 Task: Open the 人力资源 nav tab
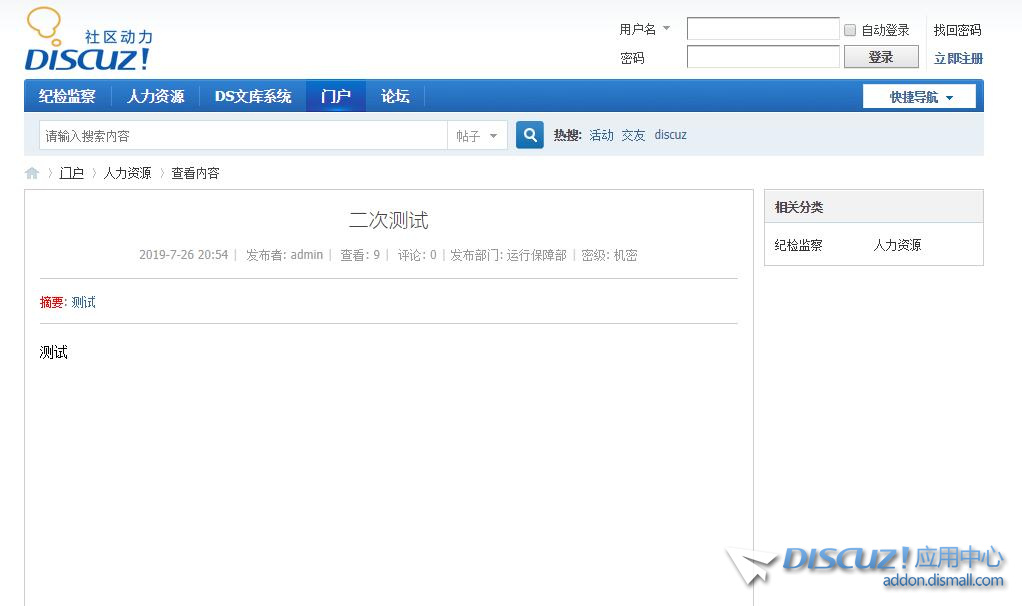coord(156,96)
